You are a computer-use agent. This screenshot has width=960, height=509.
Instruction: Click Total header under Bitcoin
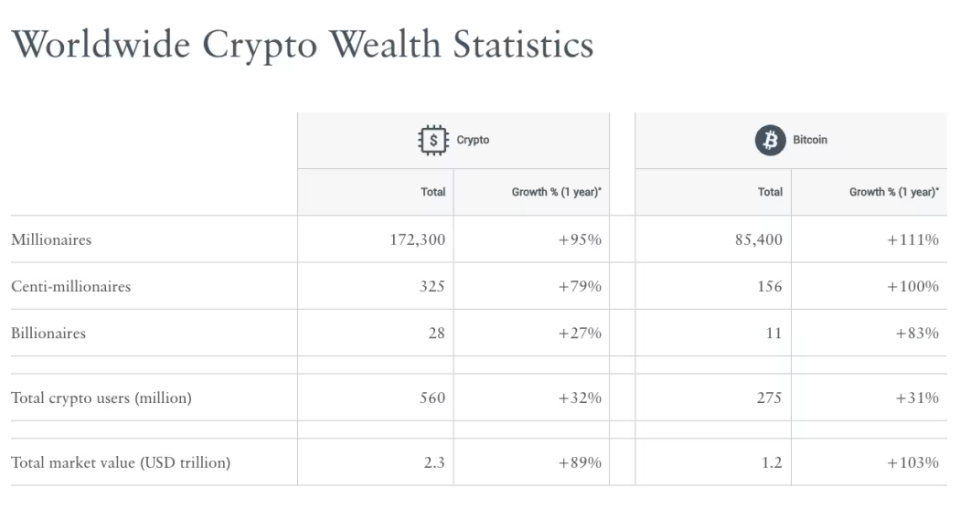pyautogui.click(x=770, y=192)
